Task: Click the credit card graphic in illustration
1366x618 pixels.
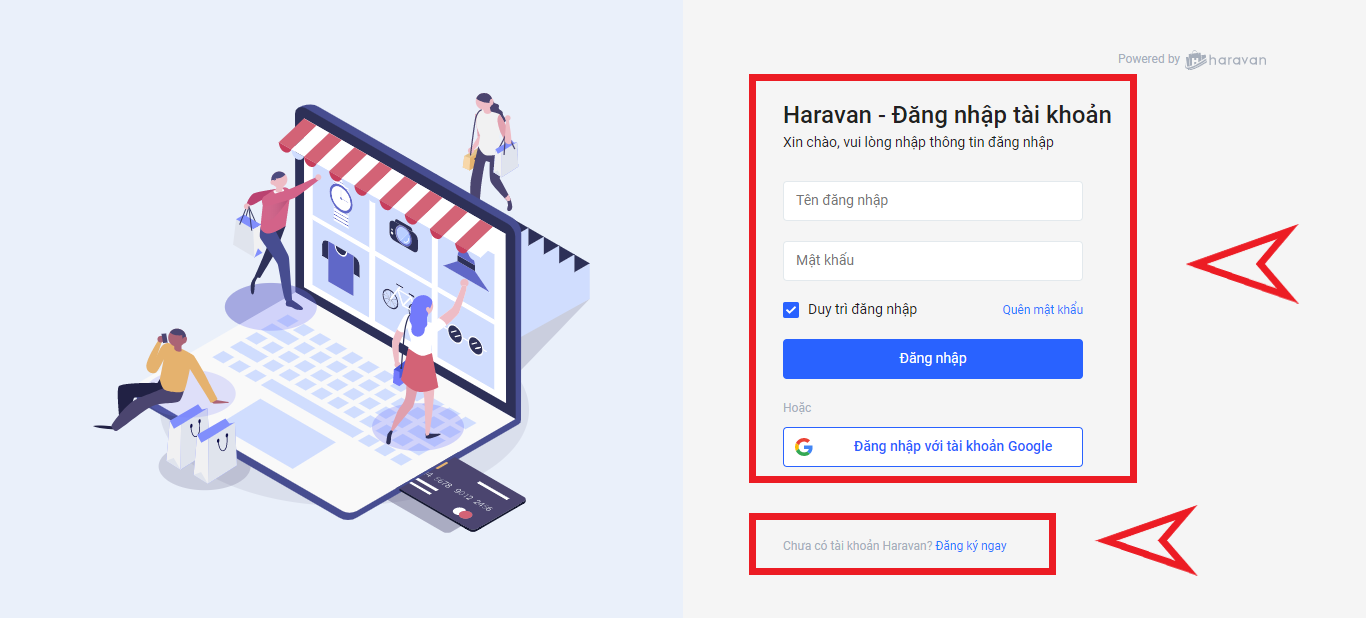Action: pos(461,493)
